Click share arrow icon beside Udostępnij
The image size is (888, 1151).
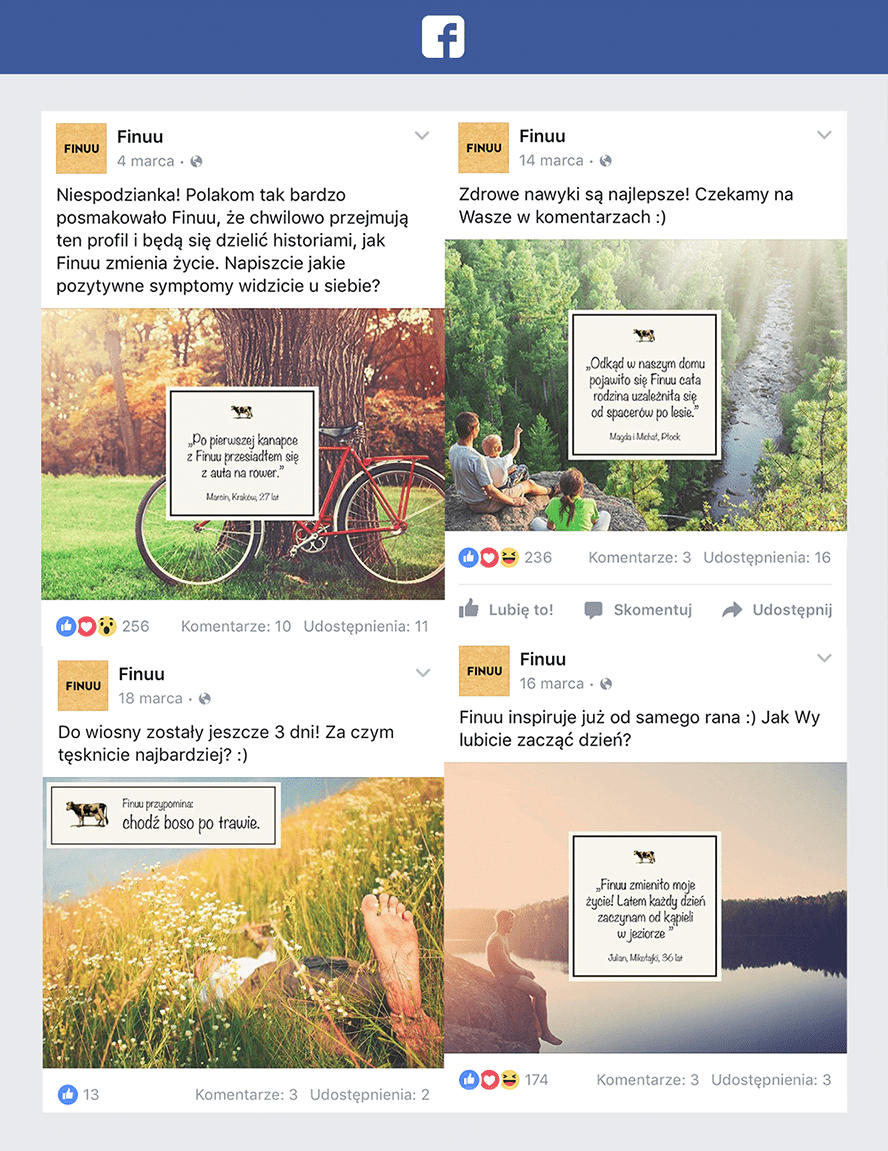click(732, 610)
